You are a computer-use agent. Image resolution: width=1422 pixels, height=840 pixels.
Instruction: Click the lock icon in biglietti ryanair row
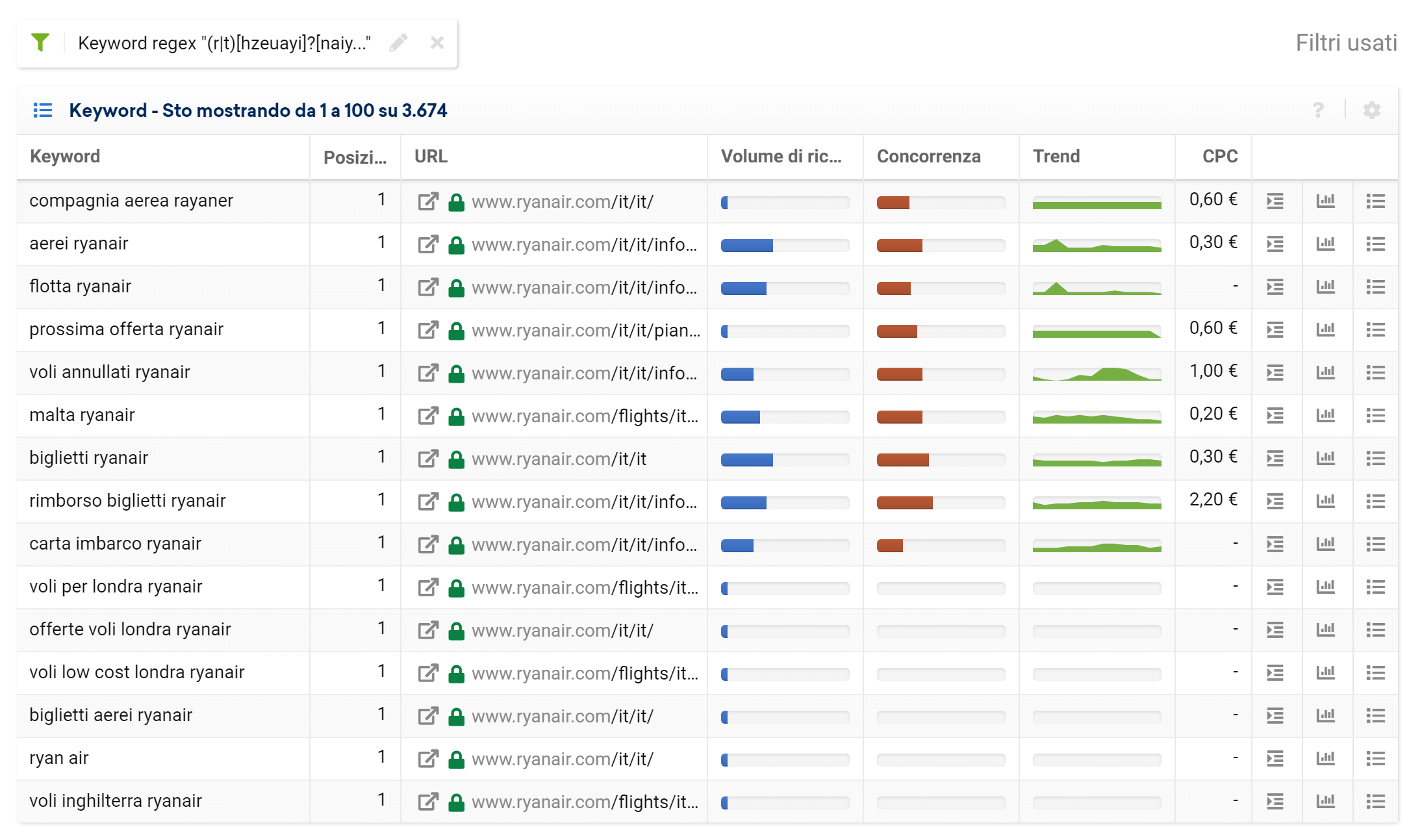point(457,459)
